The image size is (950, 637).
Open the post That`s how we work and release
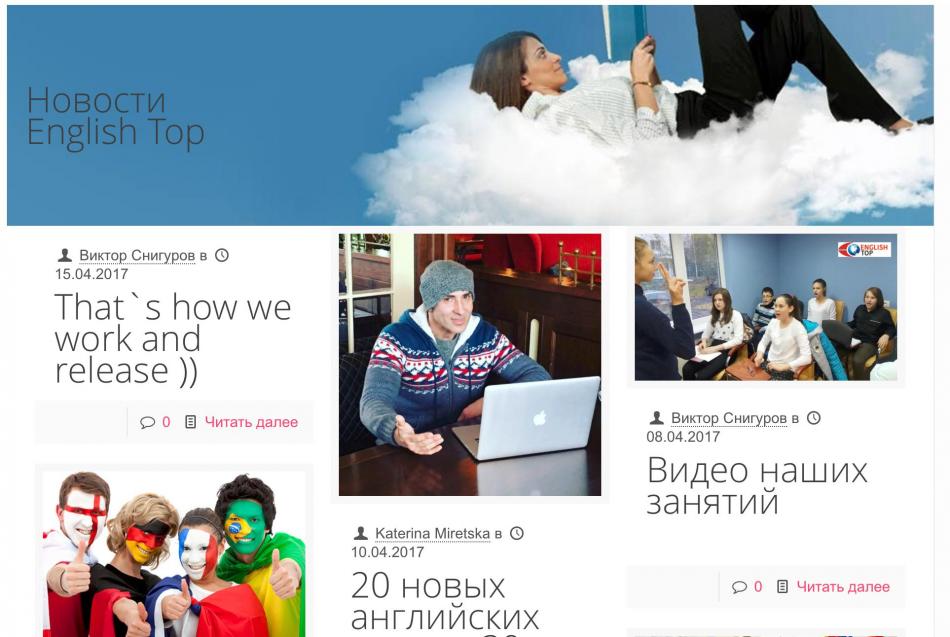click(x=173, y=339)
